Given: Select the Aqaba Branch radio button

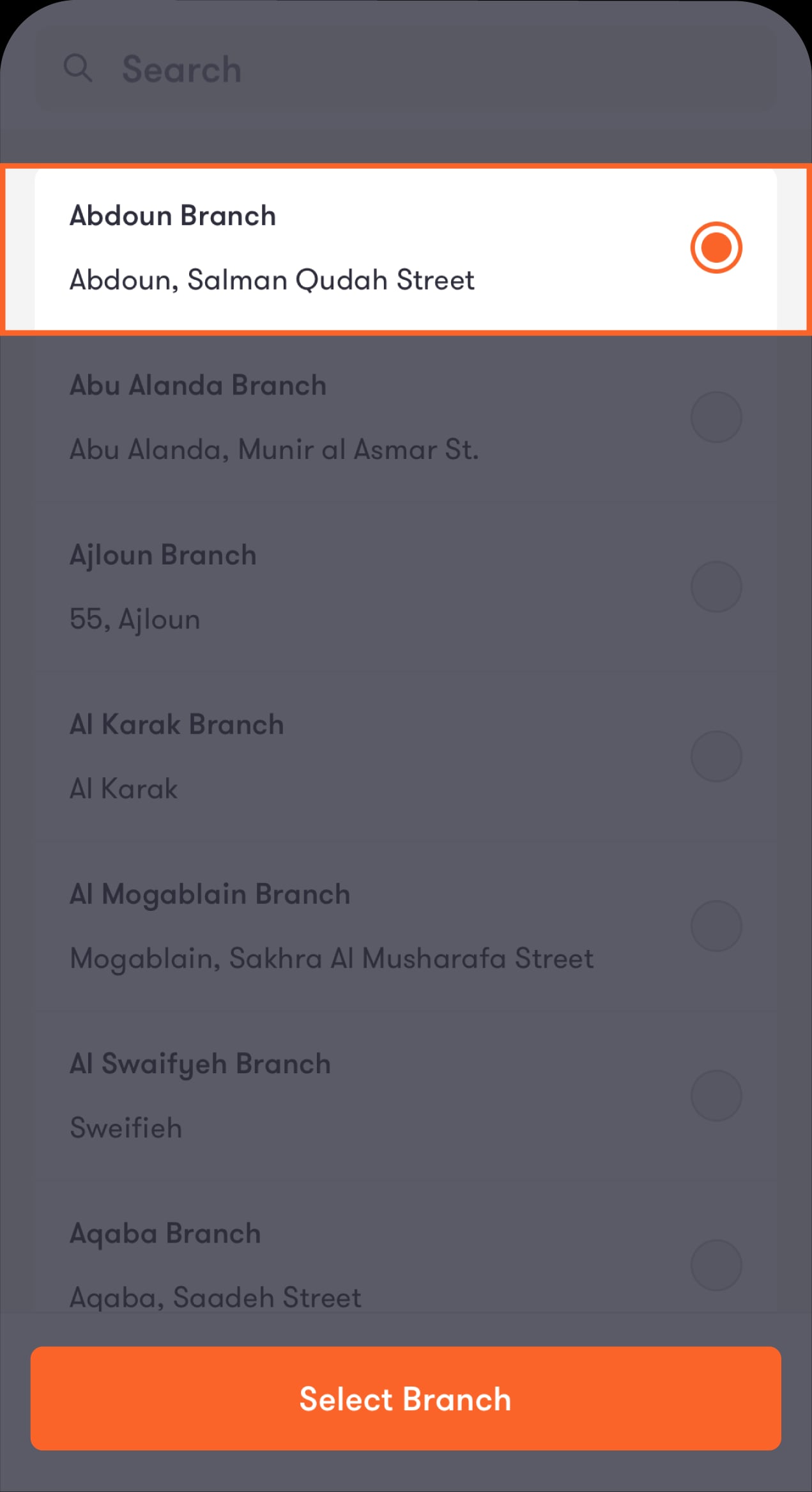Looking at the screenshot, I should (x=716, y=1265).
